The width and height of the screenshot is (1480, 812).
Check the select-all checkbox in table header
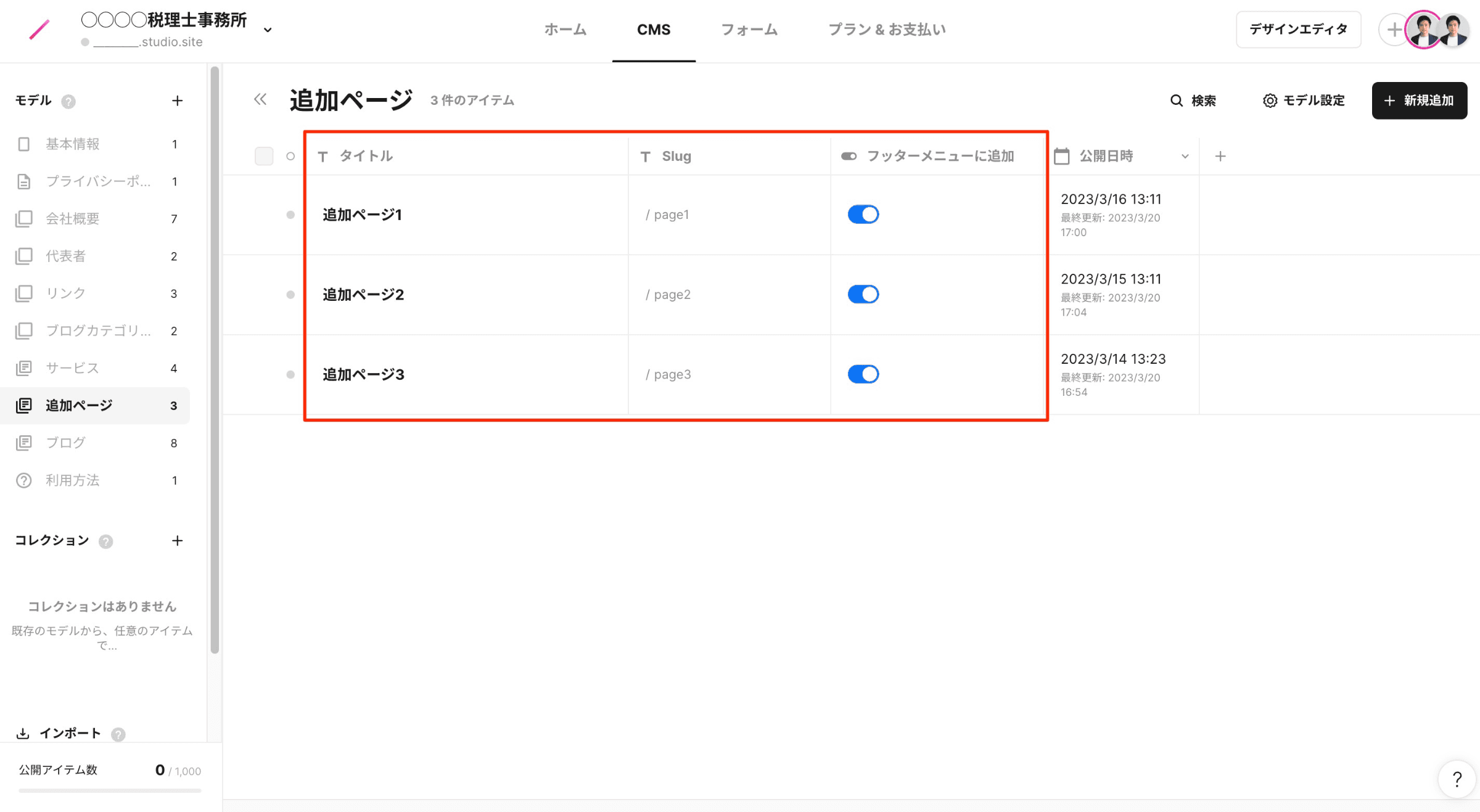(264, 156)
